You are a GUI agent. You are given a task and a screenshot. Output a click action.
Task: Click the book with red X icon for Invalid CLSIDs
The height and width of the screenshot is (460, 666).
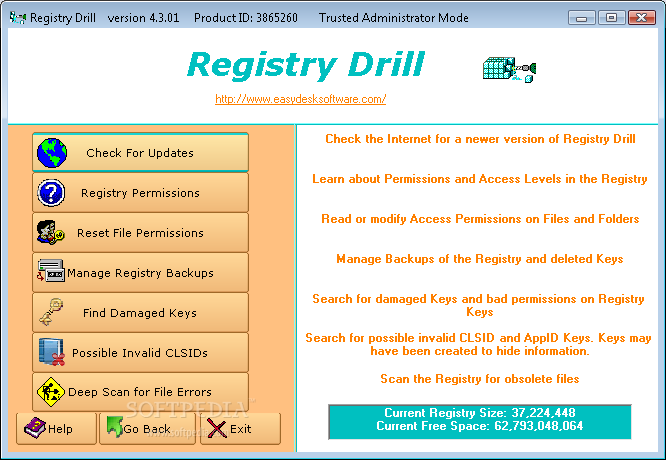51,352
